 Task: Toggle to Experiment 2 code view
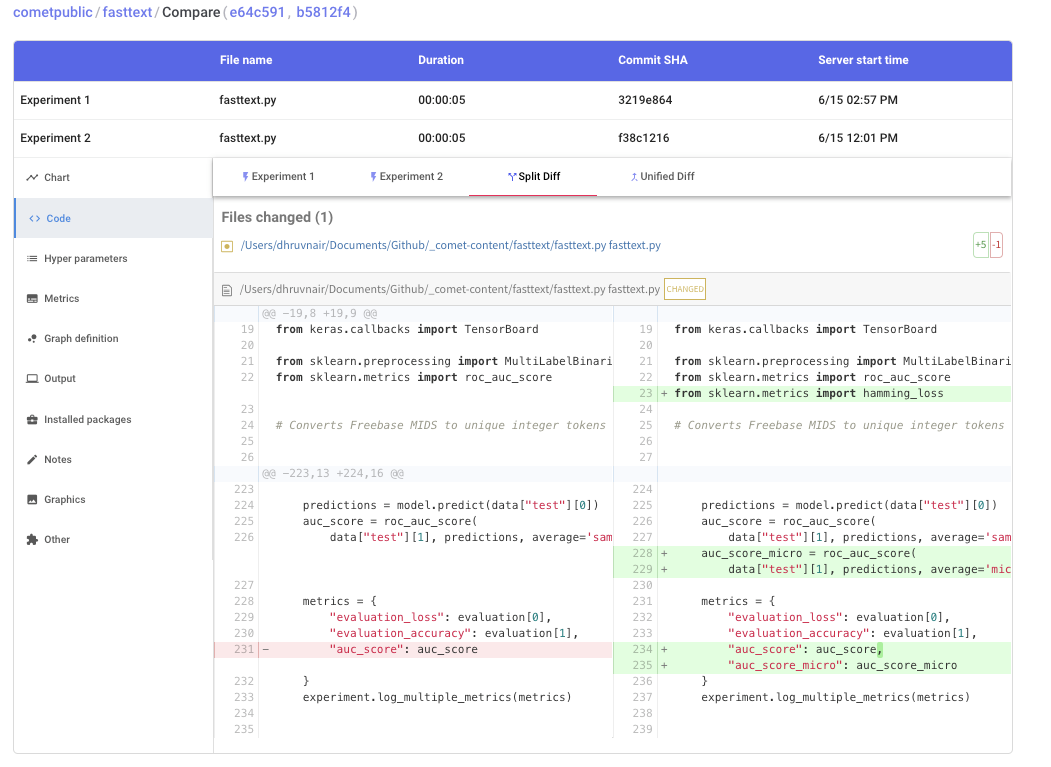[x=408, y=174]
